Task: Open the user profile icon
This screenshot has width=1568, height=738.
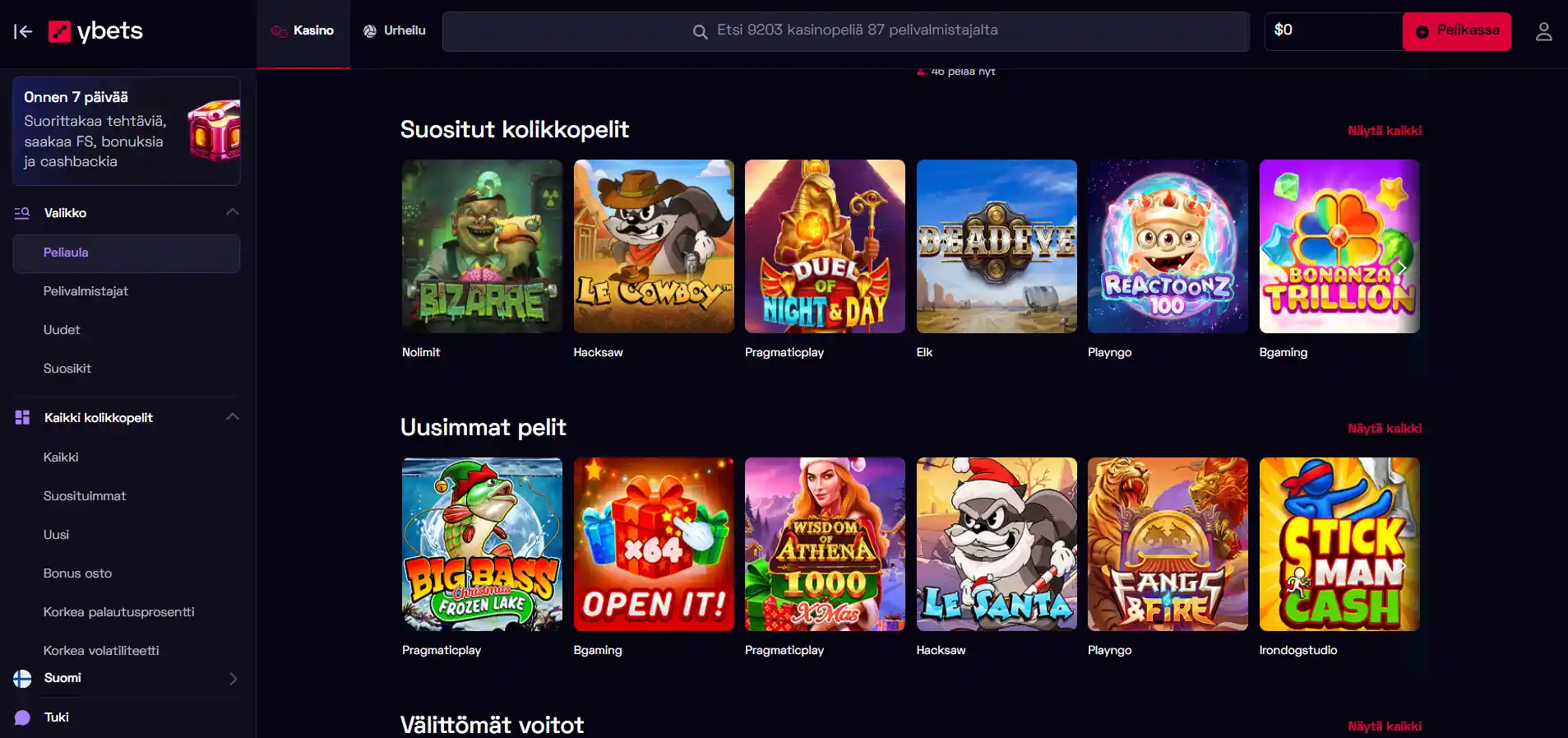Action: point(1543,31)
